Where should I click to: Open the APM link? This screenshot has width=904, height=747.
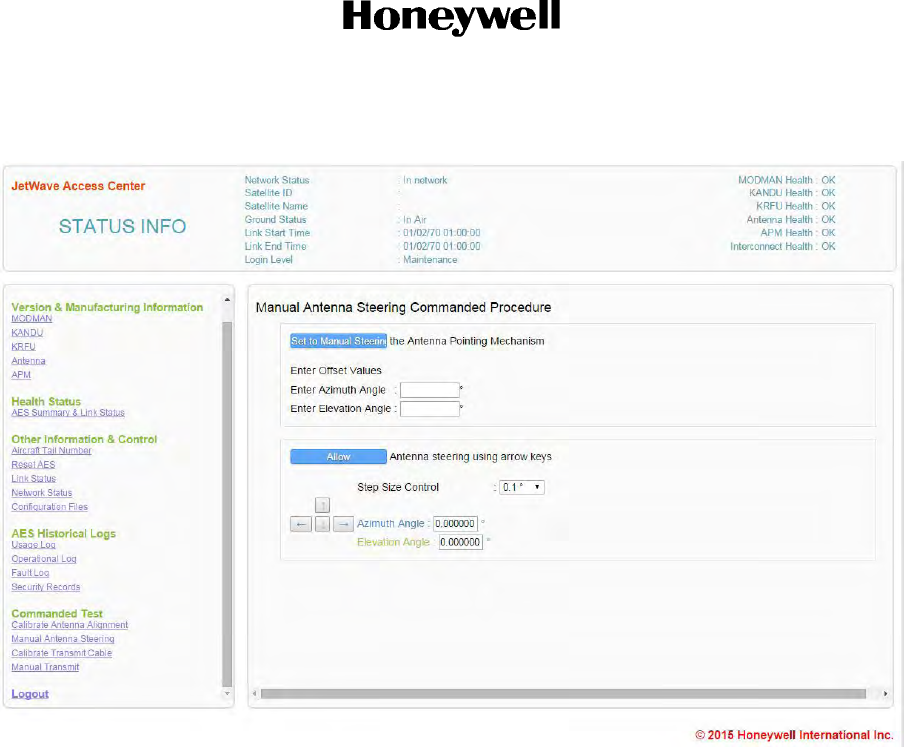pos(21,375)
